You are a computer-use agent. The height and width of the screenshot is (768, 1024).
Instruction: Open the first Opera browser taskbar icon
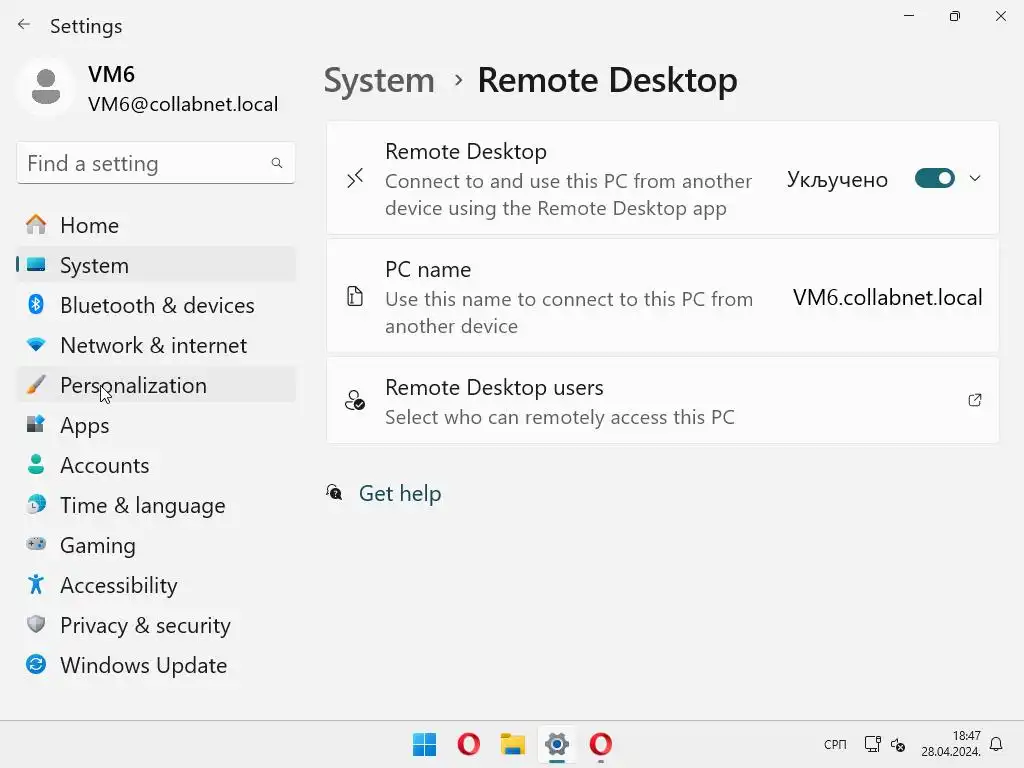click(468, 744)
